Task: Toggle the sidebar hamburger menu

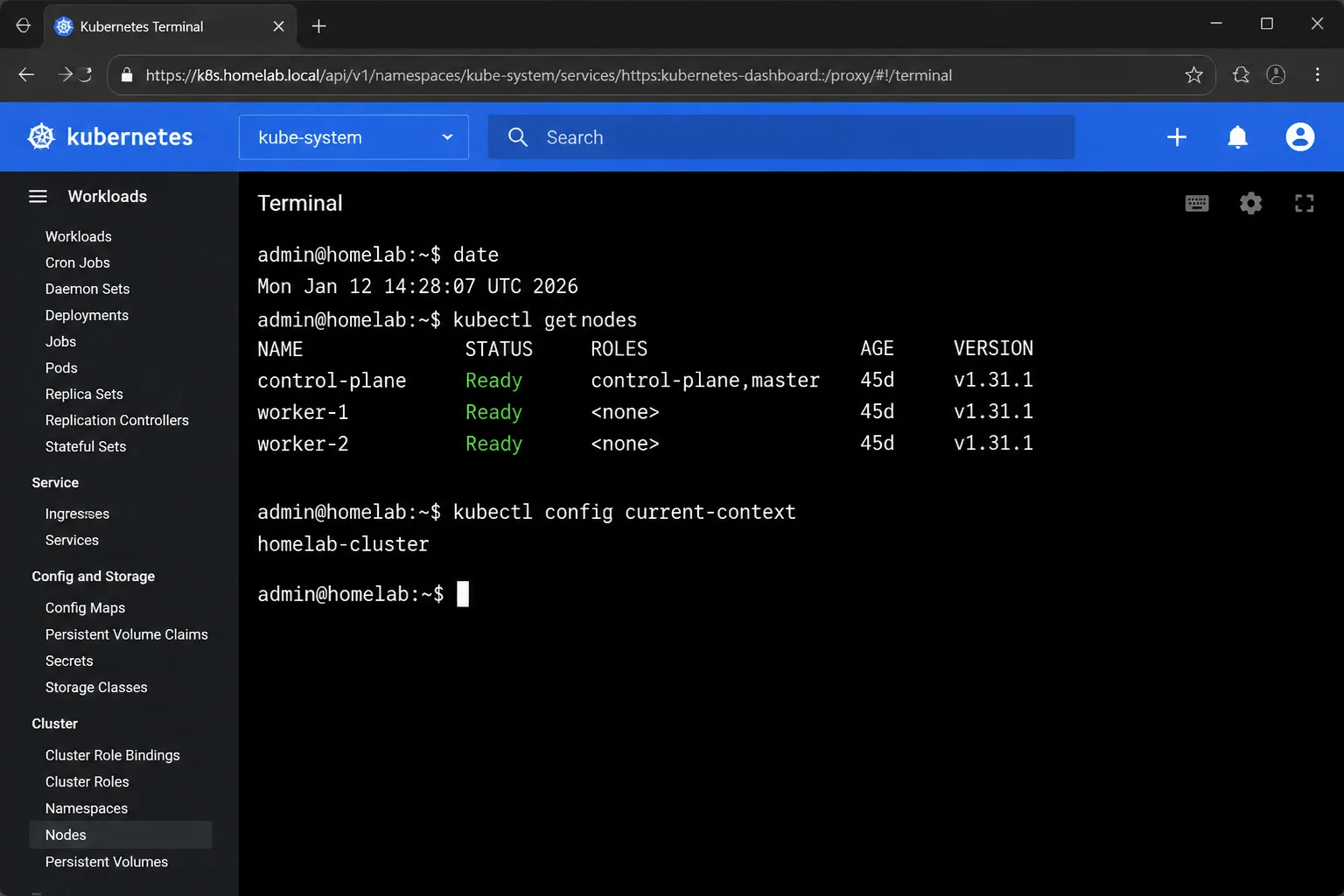Action: click(x=38, y=196)
